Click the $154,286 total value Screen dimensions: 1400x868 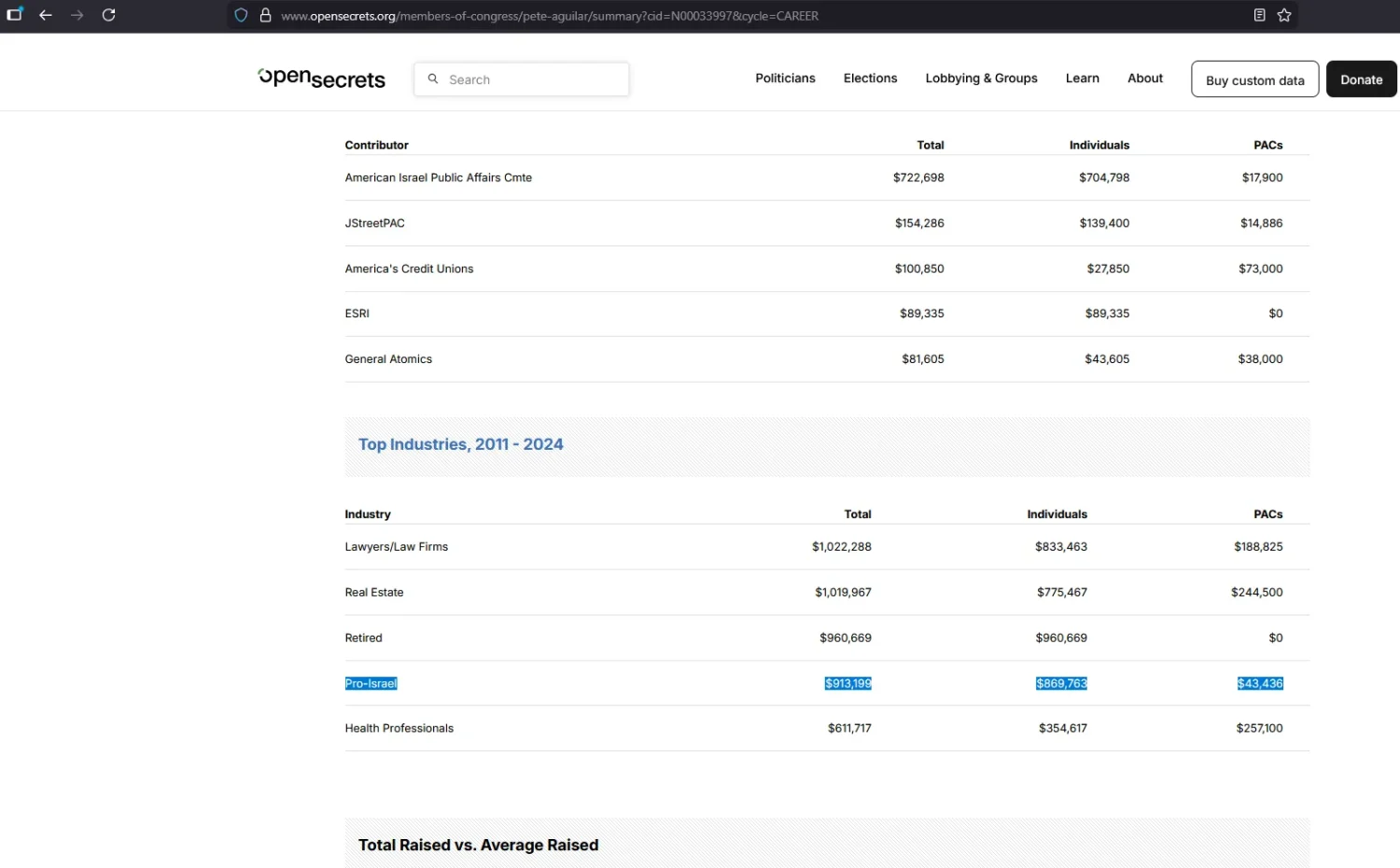click(x=919, y=223)
